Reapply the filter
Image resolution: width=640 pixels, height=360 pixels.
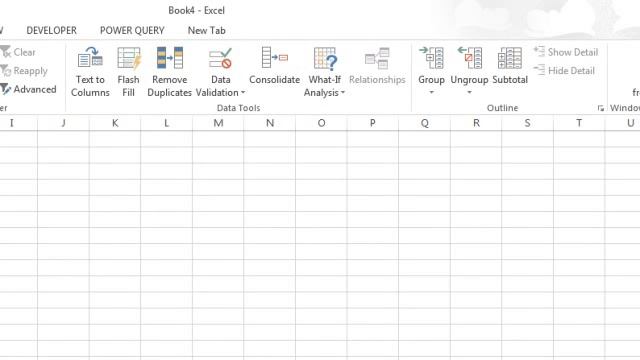(24, 71)
